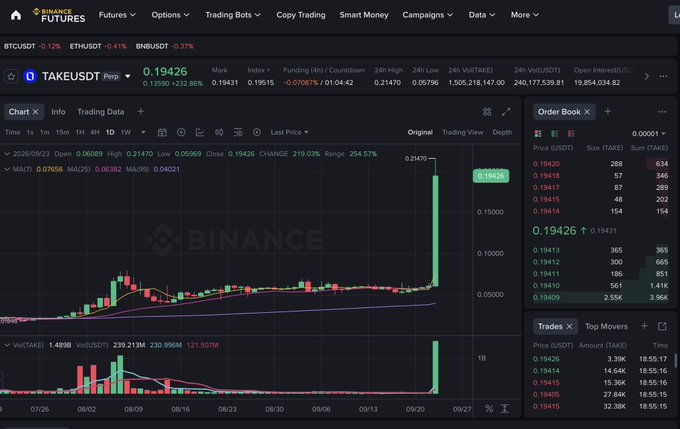Viewport: 680px width, 429px height.
Task: Open the Campaigns dropdown menu
Action: [428, 15]
